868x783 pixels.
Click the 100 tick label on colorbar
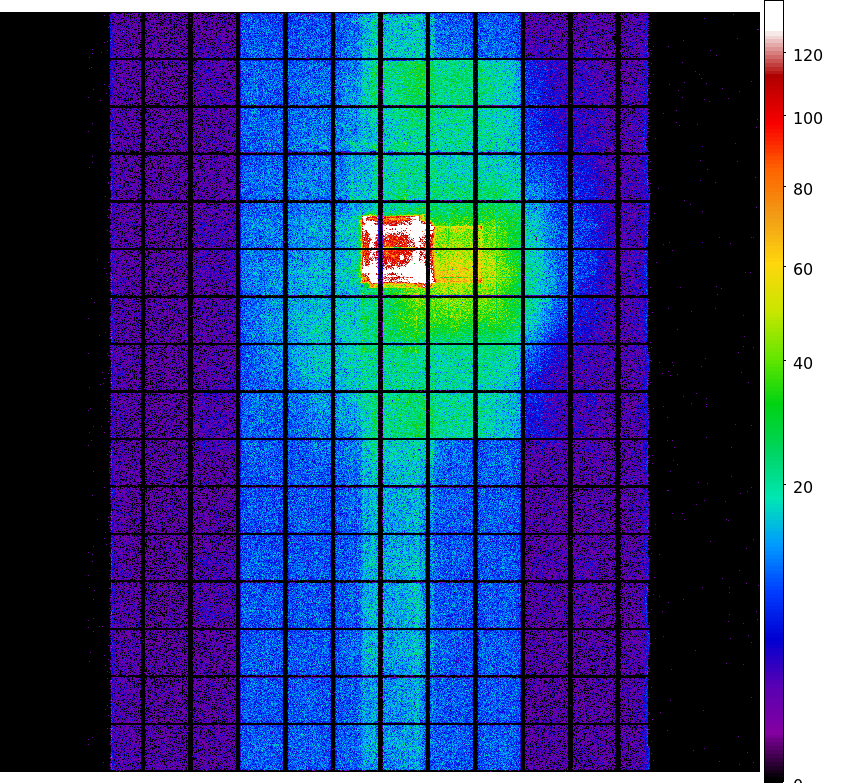coord(807,119)
